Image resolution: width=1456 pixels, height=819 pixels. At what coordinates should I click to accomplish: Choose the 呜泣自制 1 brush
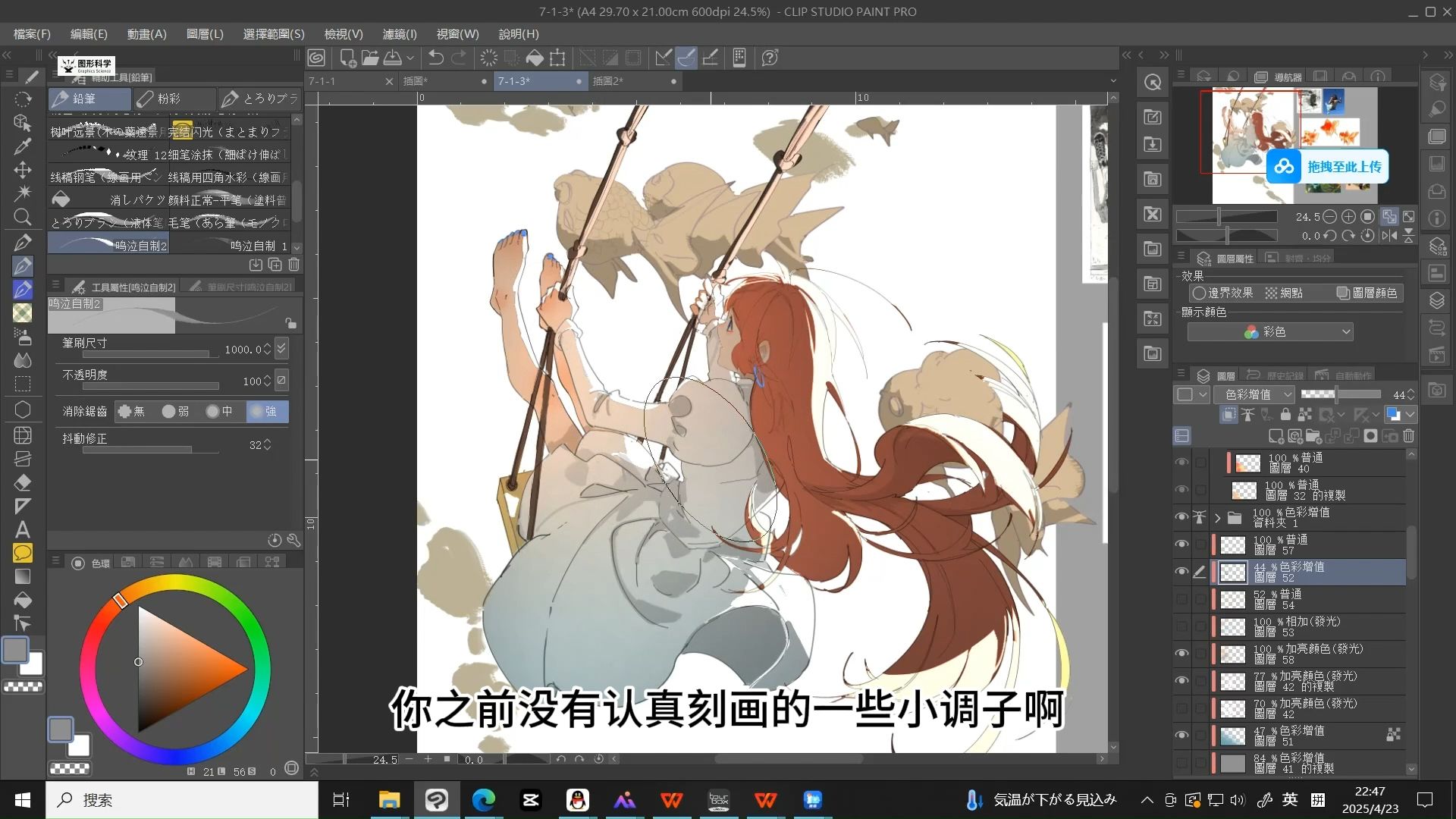(230, 246)
